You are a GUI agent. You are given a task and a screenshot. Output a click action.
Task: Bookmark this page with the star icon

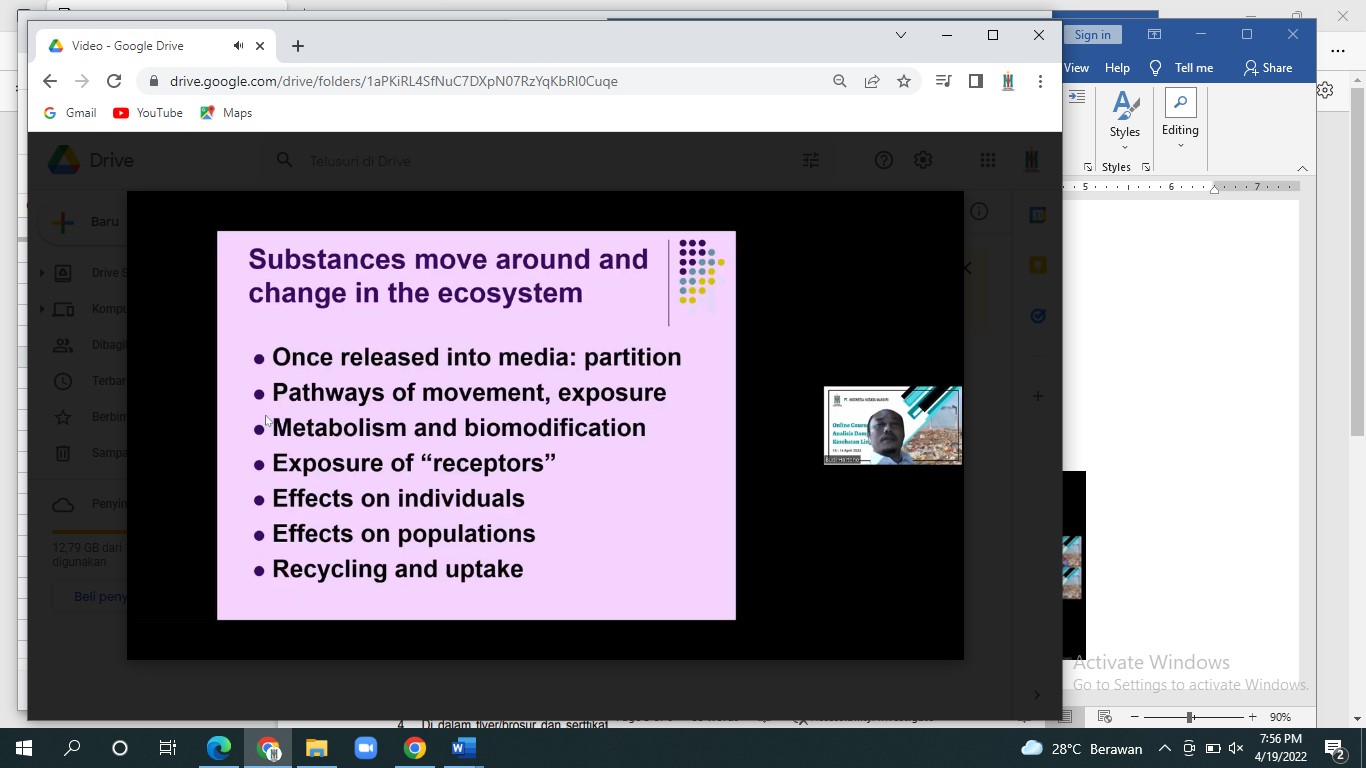coord(904,81)
